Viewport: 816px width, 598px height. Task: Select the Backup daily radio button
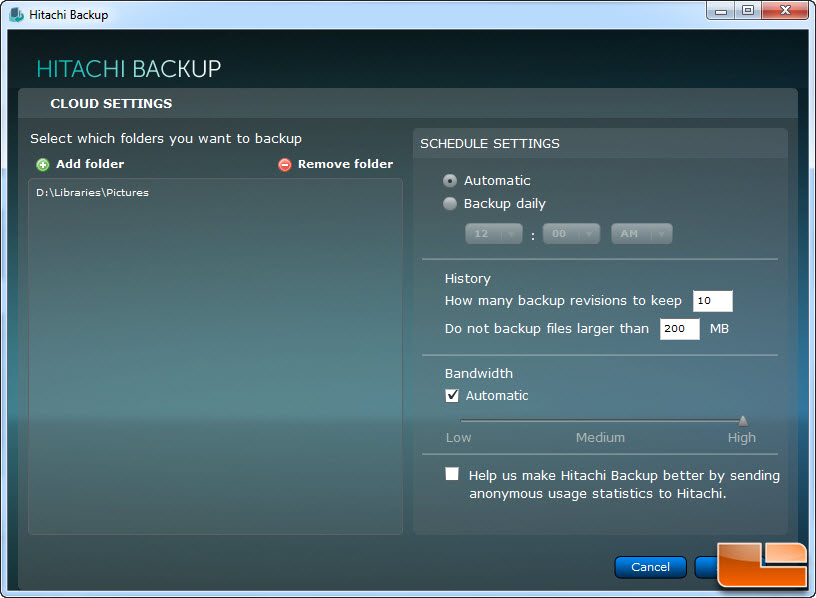pos(450,203)
